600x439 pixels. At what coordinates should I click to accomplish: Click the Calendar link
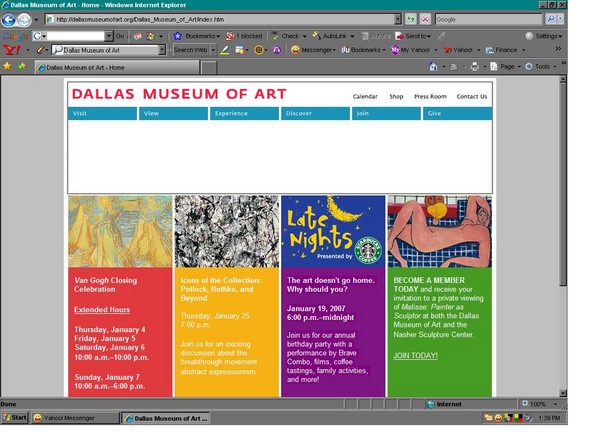tap(365, 97)
